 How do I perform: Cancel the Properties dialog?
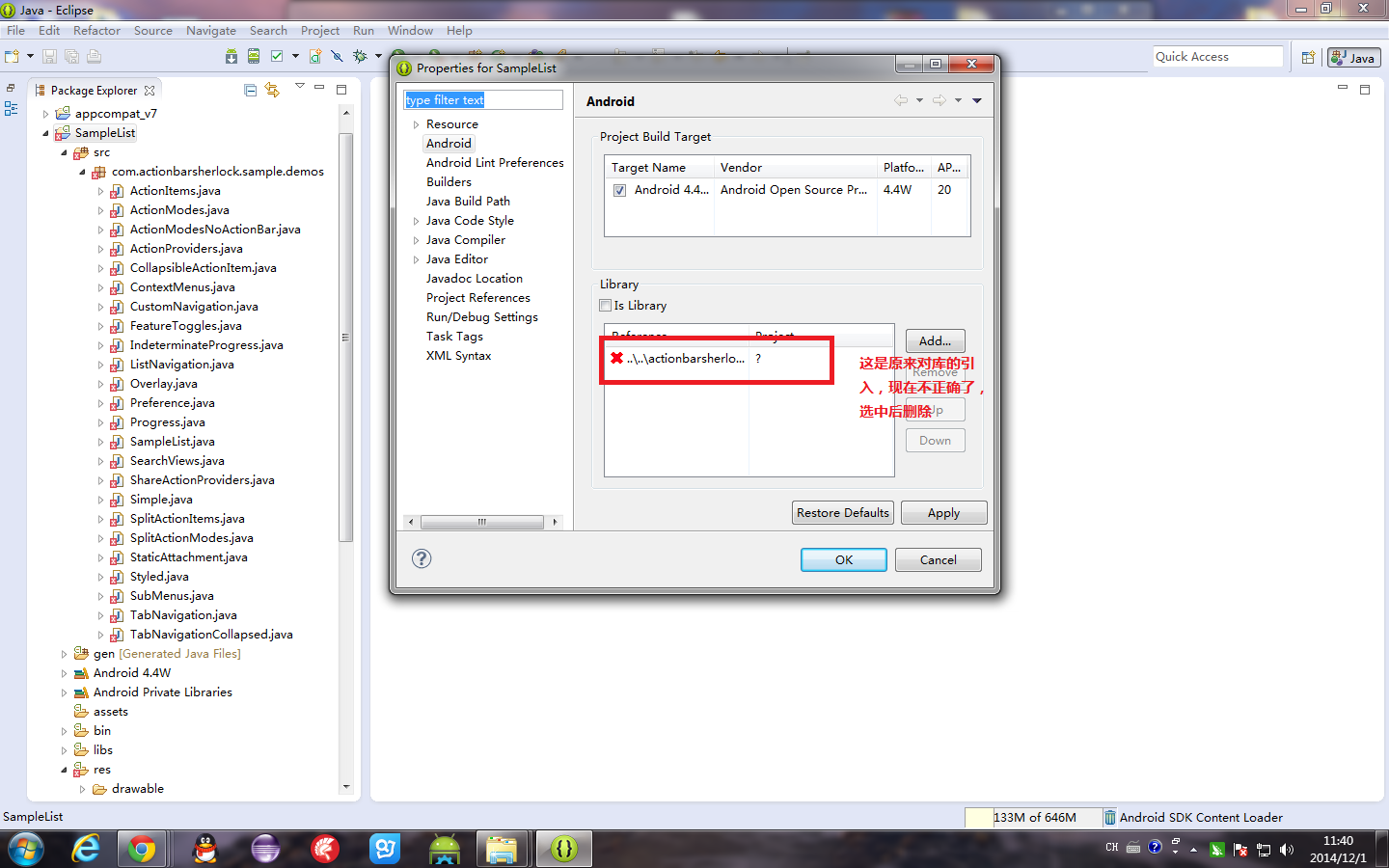pyautogui.click(x=938, y=559)
